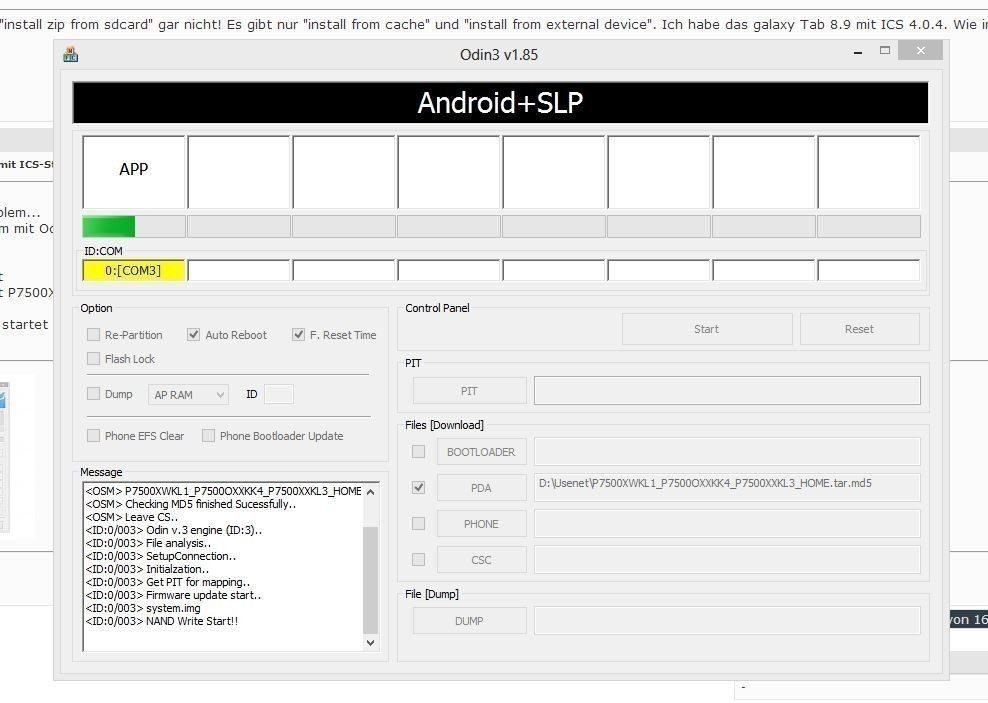The image size is (988, 703).
Task: Uncheck the PDA file checkbox
Action: click(x=418, y=488)
